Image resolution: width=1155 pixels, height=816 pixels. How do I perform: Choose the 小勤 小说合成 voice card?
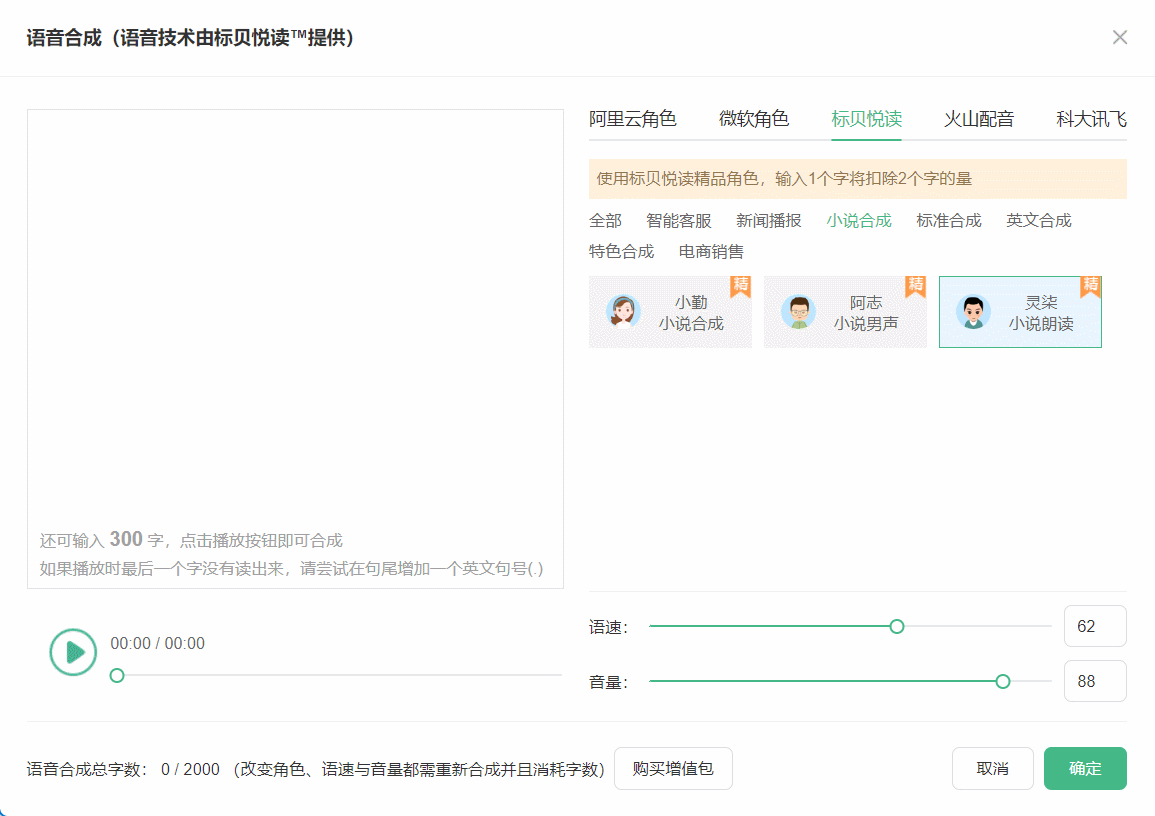[x=670, y=312]
